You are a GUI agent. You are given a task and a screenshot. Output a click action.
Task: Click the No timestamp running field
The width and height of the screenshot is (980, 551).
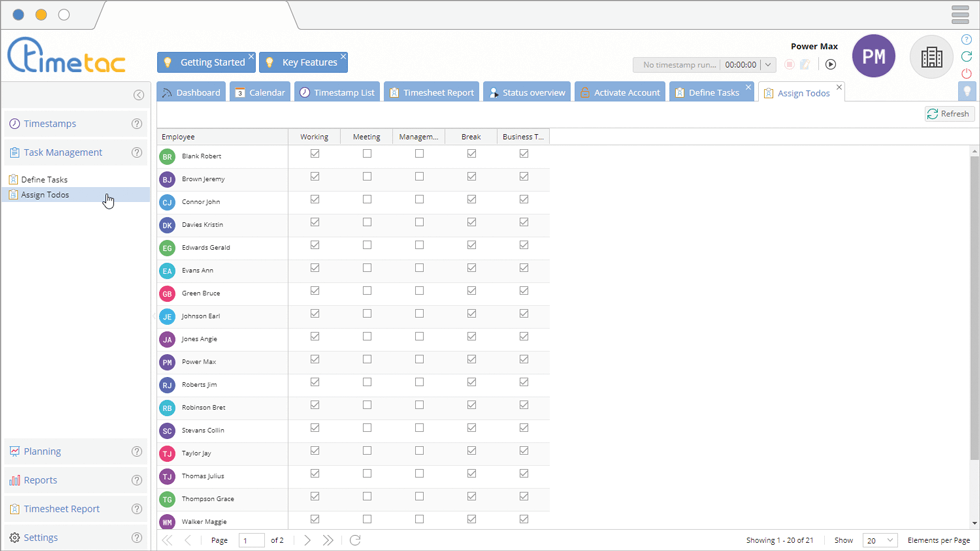678,64
